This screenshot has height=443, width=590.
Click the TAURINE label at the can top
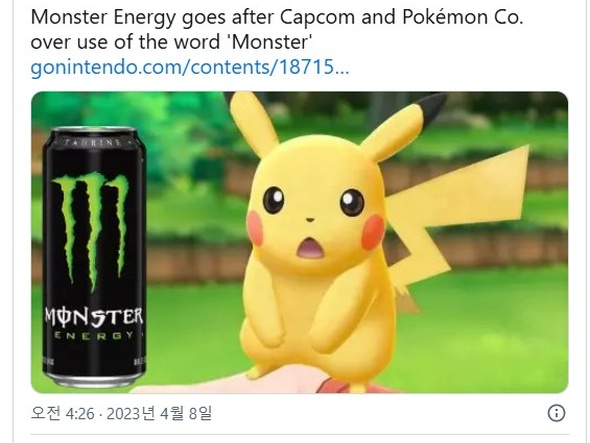(93, 142)
